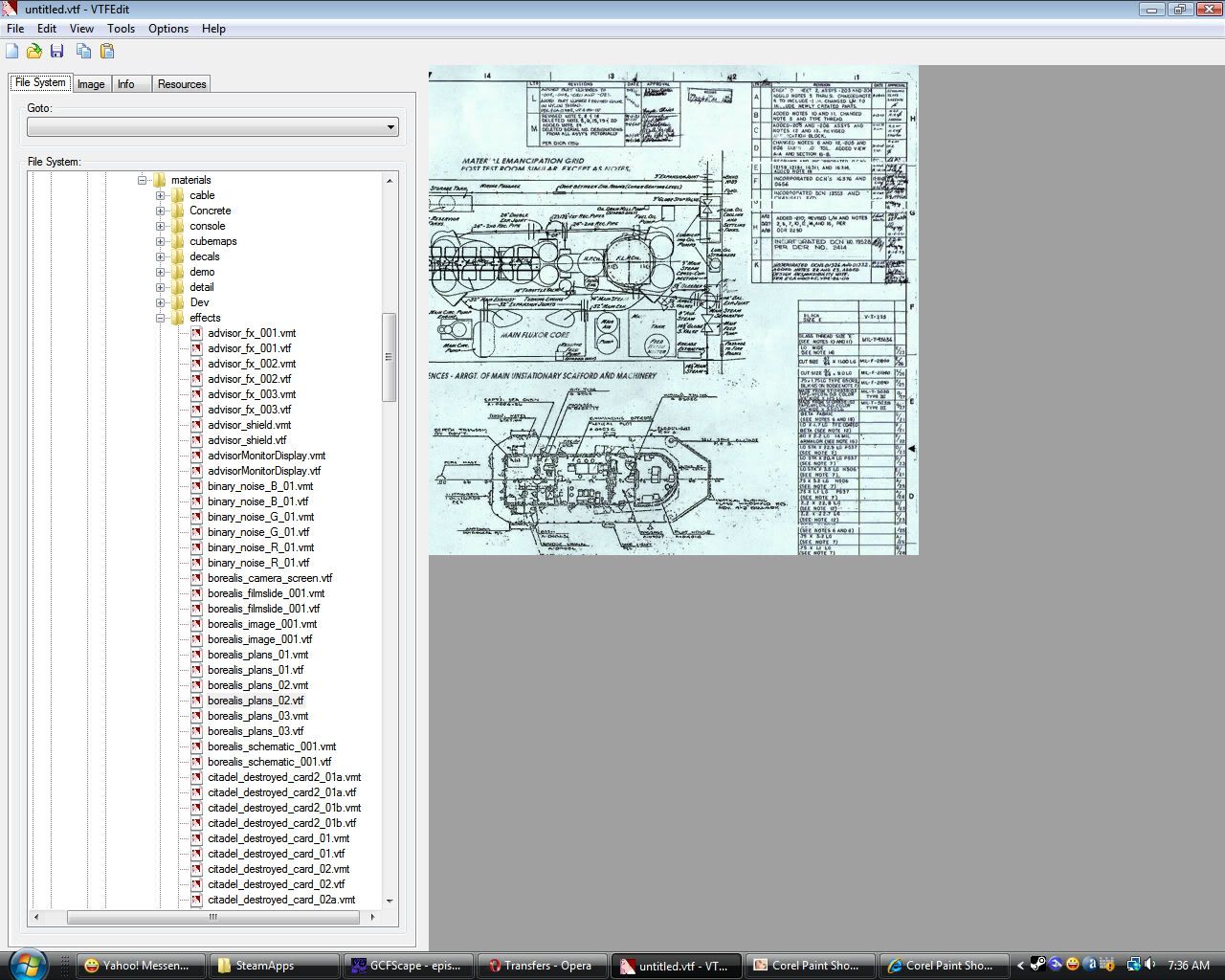The image size is (1225, 980).
Task: Select borealis_plans_03.vmt file
Action: tap(257, 716)
